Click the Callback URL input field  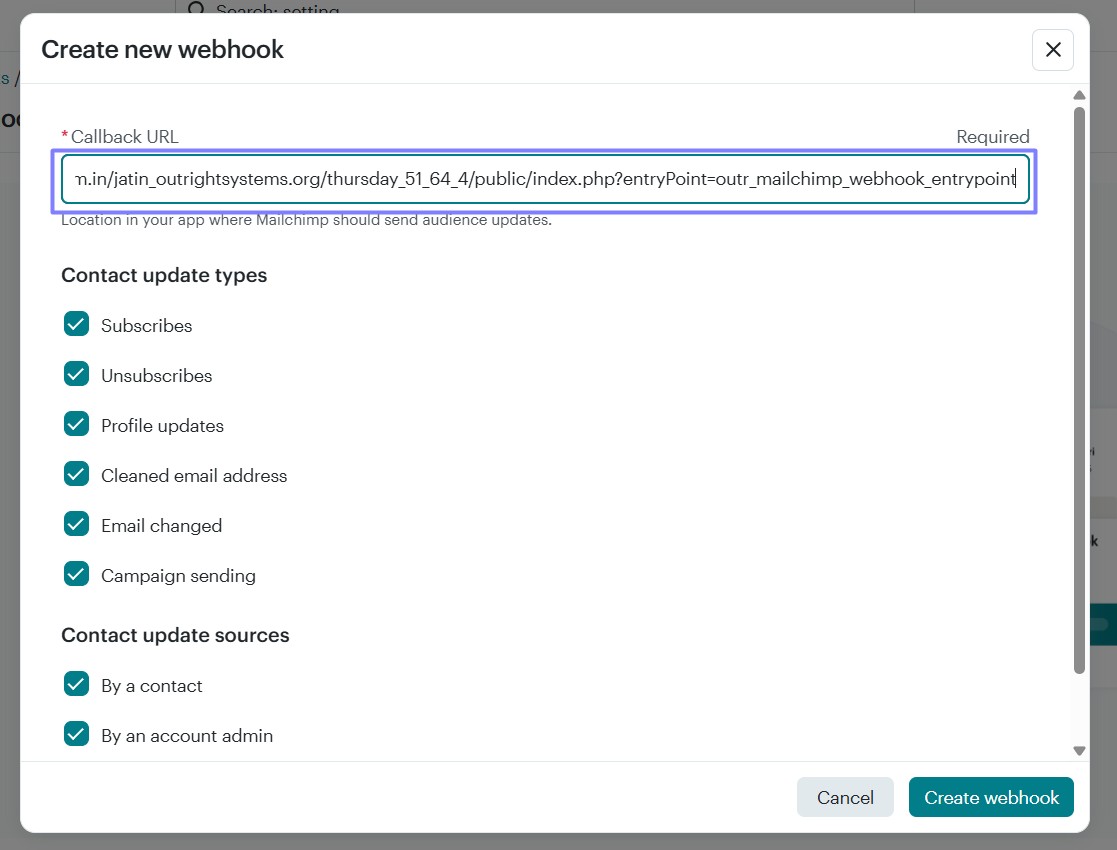pos(545,179)
